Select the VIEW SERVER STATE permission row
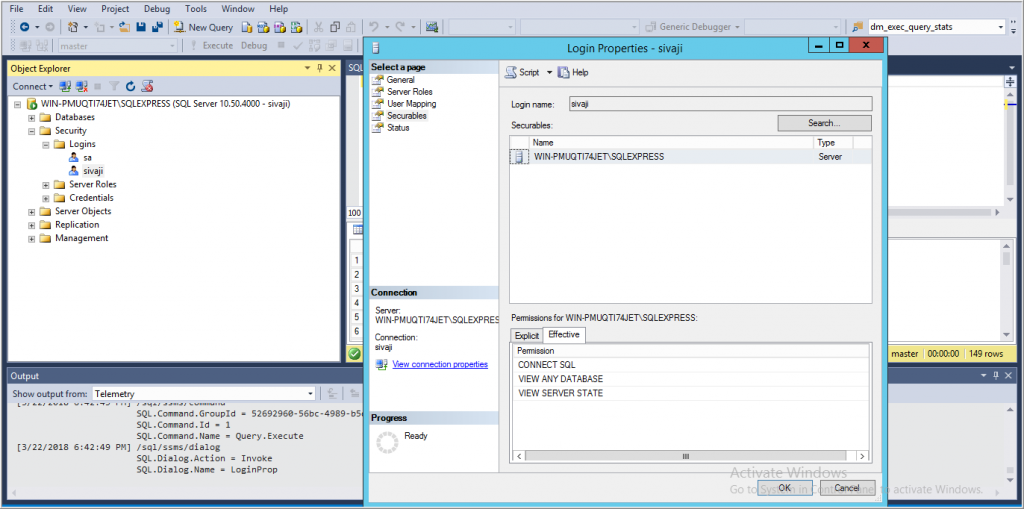 coord(691,393)
